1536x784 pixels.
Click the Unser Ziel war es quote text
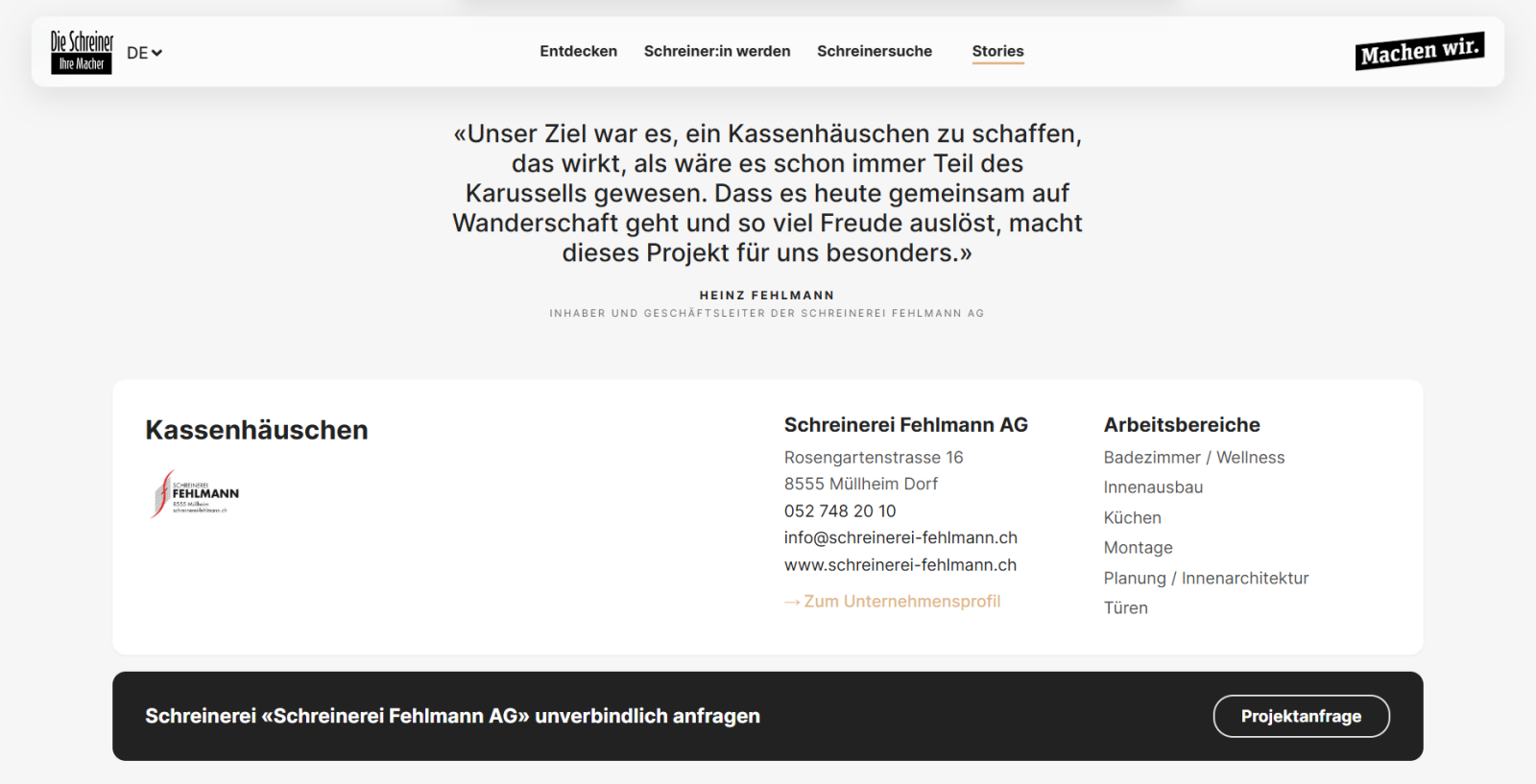(x=767, y=193)
